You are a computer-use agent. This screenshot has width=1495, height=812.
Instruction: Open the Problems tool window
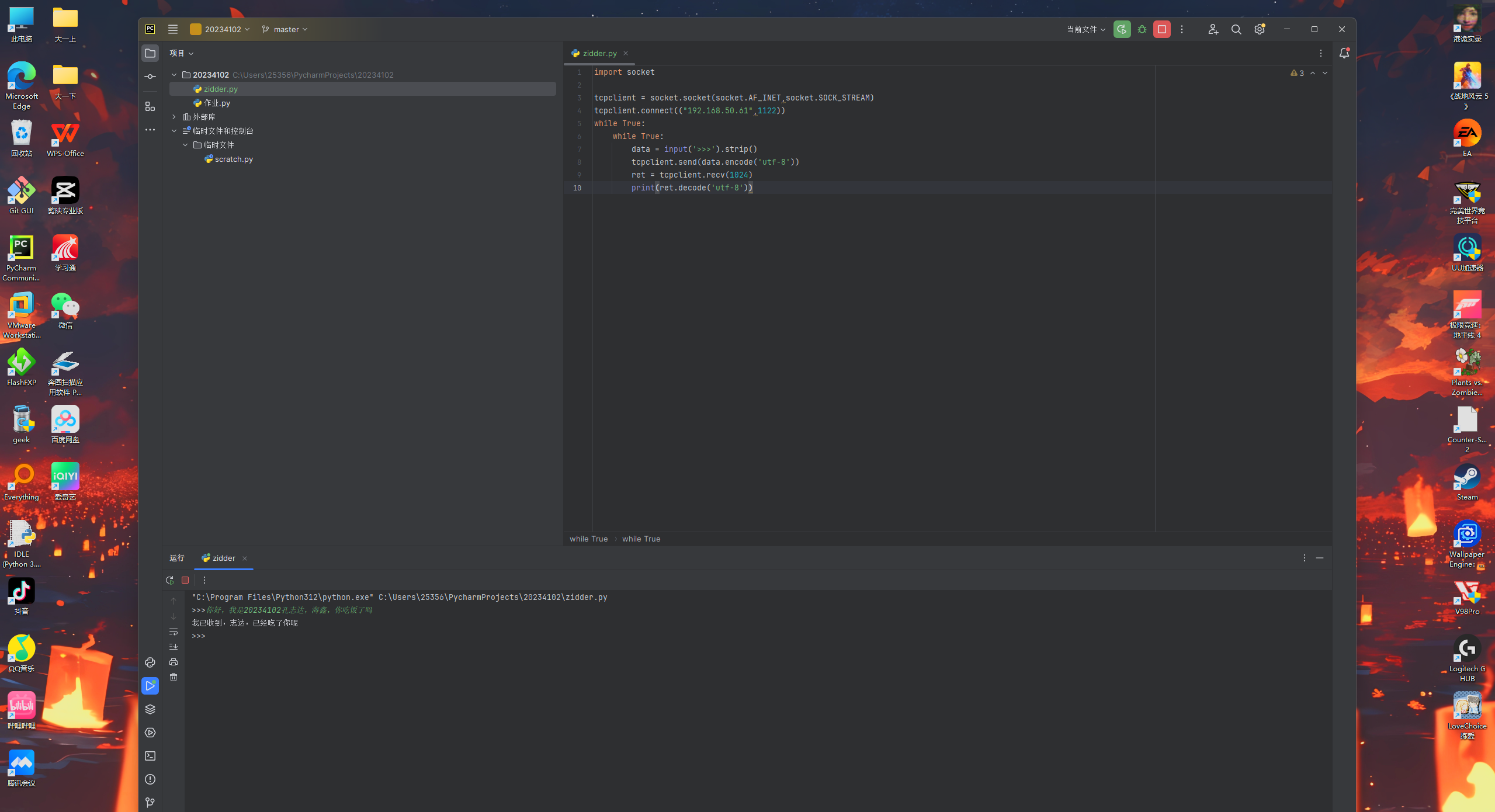click(150, 779)
